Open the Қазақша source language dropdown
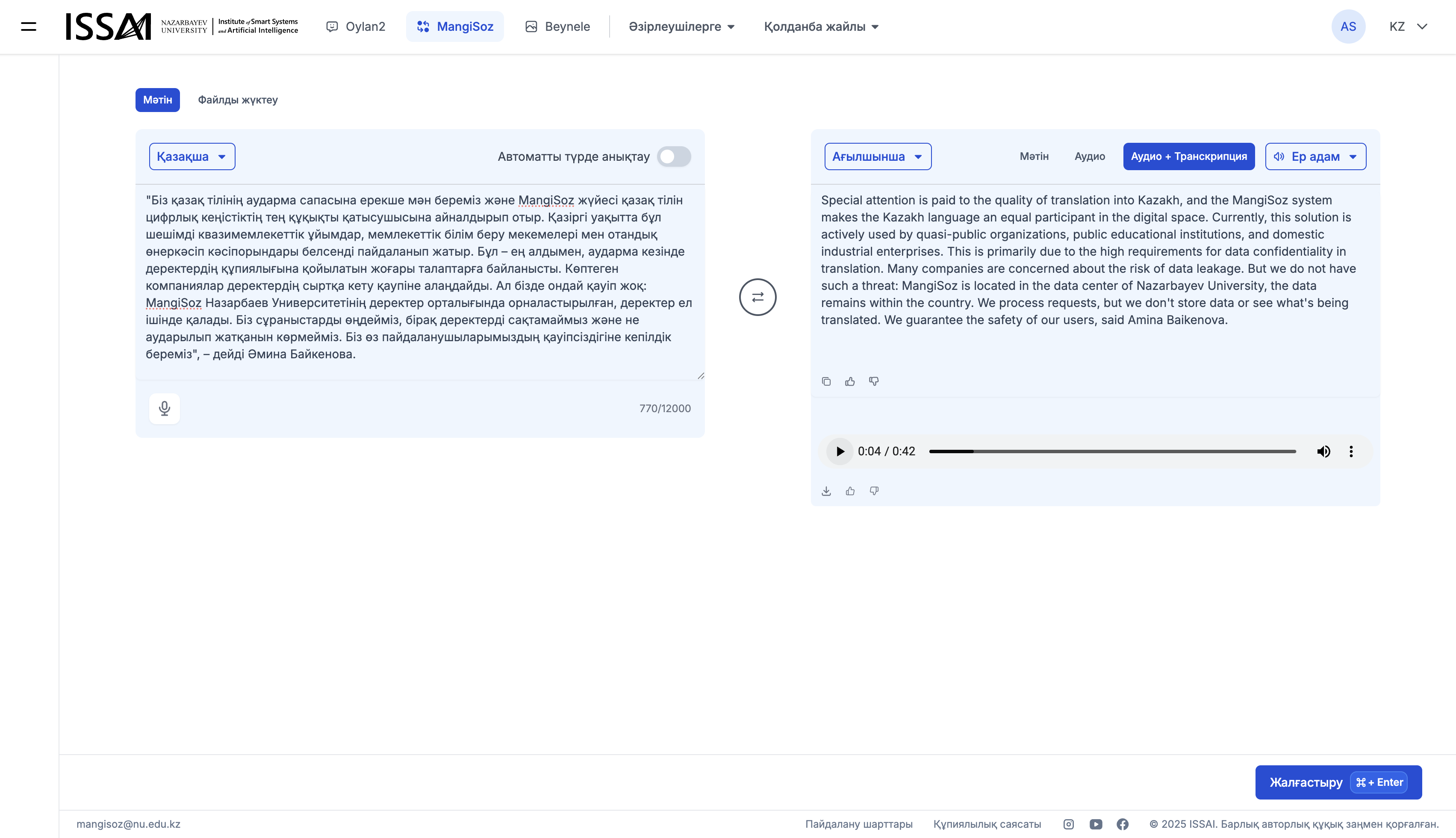Image resolution: width=1456 pixels, height=838 pixels. click(x=192, y=156)
